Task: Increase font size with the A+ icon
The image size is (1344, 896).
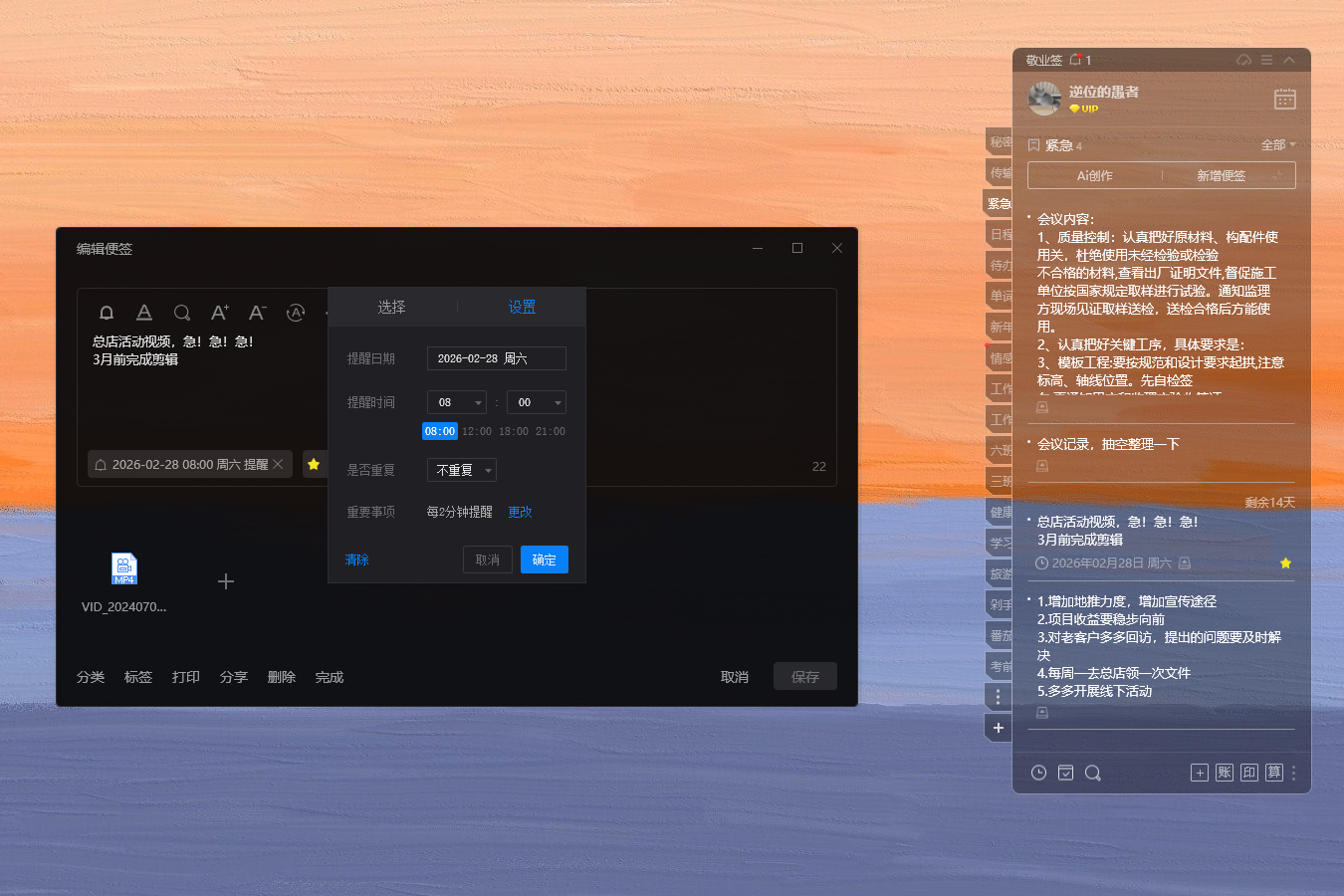Action: pos(219,312)
